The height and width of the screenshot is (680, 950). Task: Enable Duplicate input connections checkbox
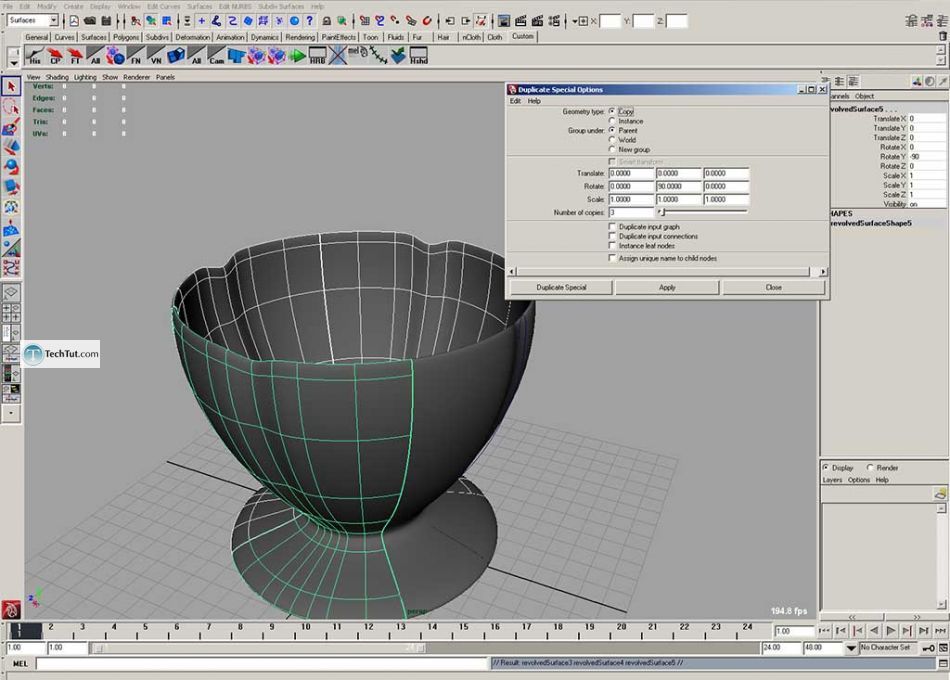[612, 236]
